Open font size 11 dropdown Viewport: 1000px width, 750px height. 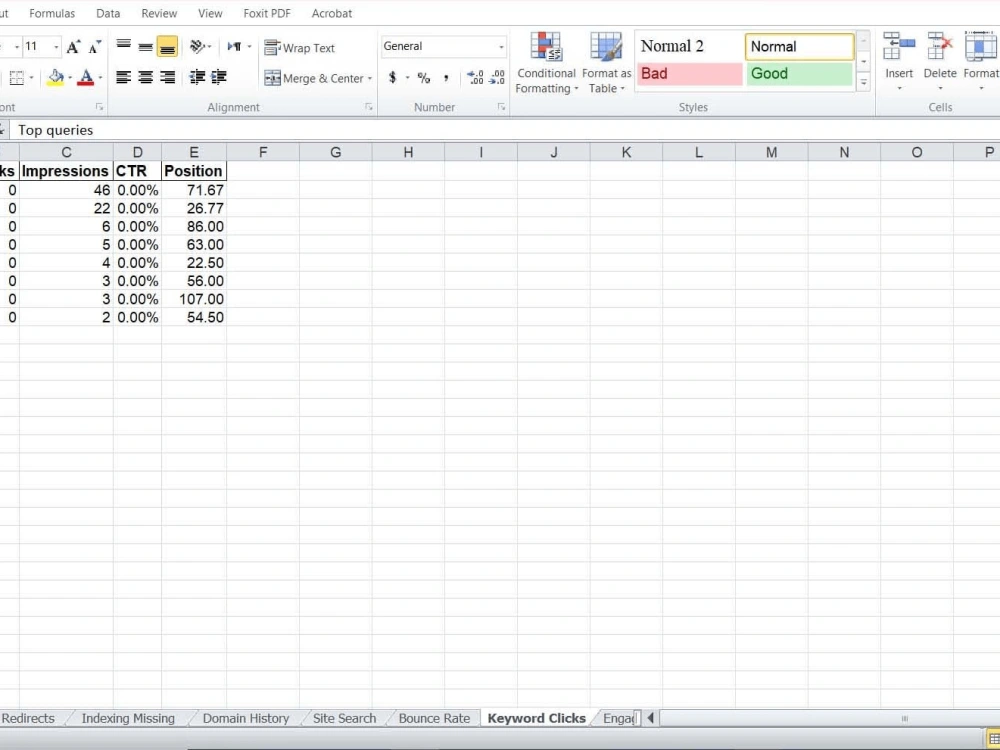[56, 47]
